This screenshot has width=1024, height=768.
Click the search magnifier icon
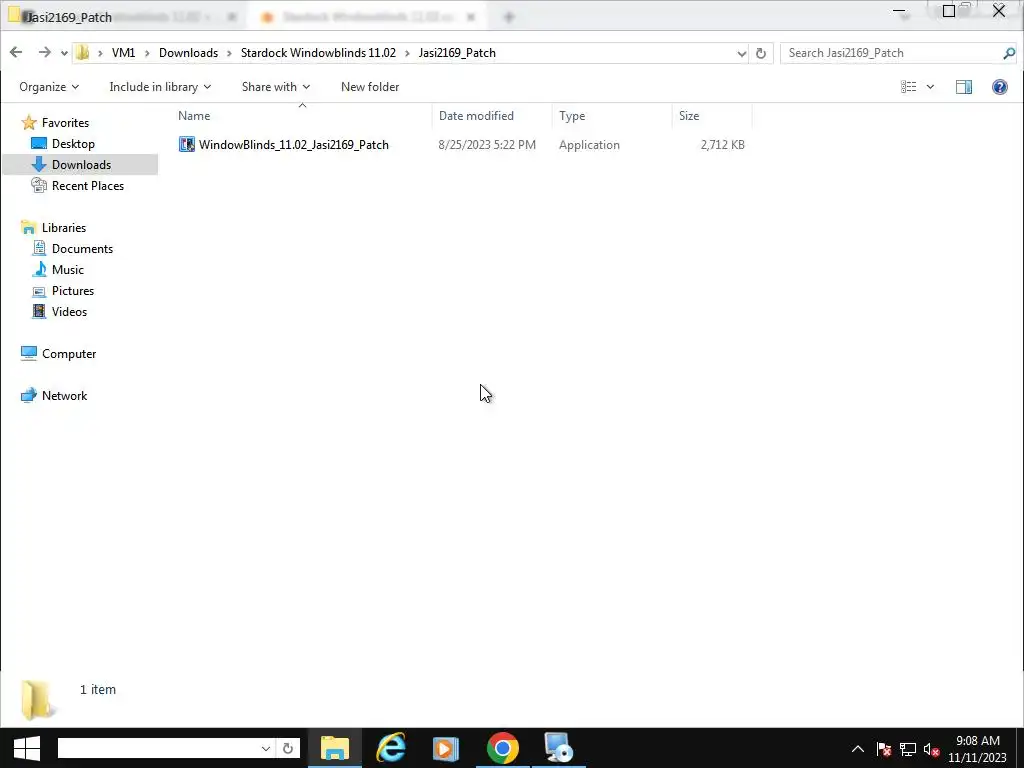click(1009, 54)
